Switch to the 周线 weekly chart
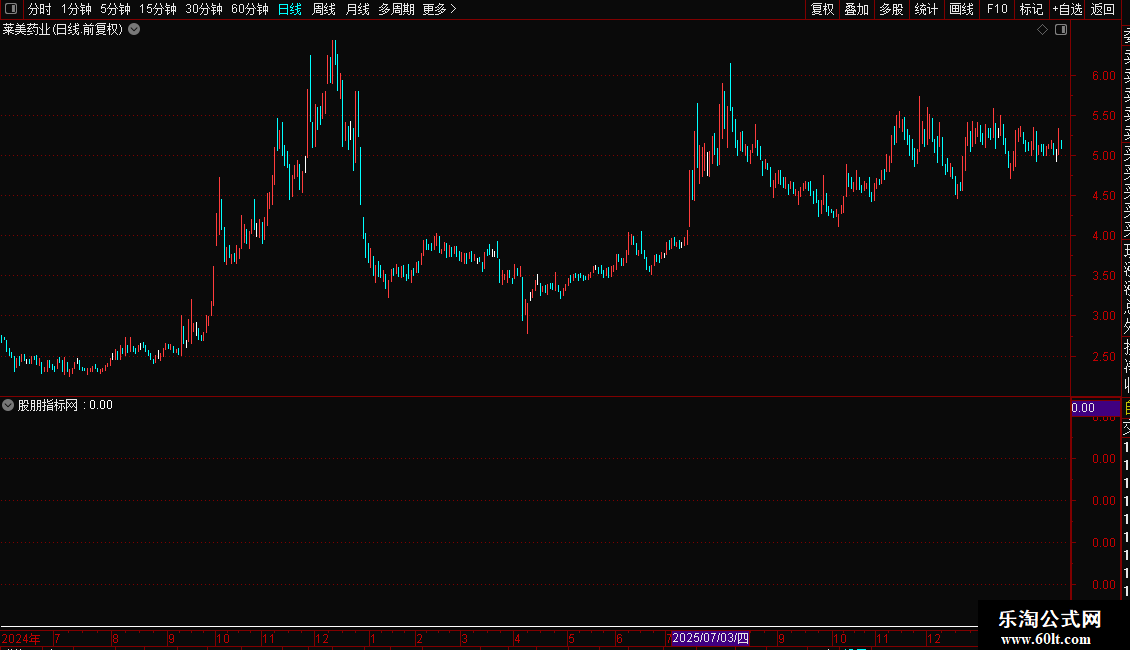This screenshot has height=650, width=1130. [x=324, y=9]
